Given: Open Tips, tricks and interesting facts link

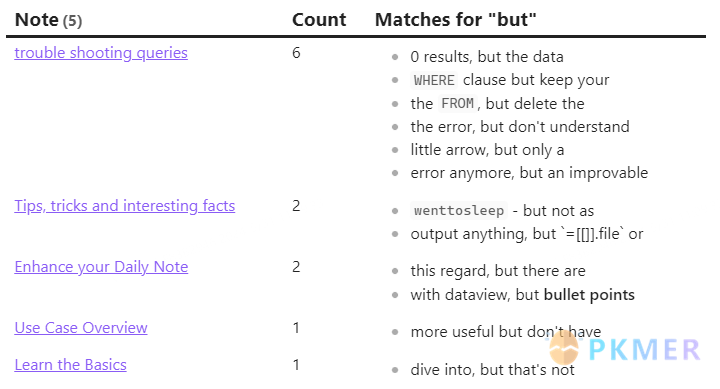Looking at the screenshot, I should 124,206.
